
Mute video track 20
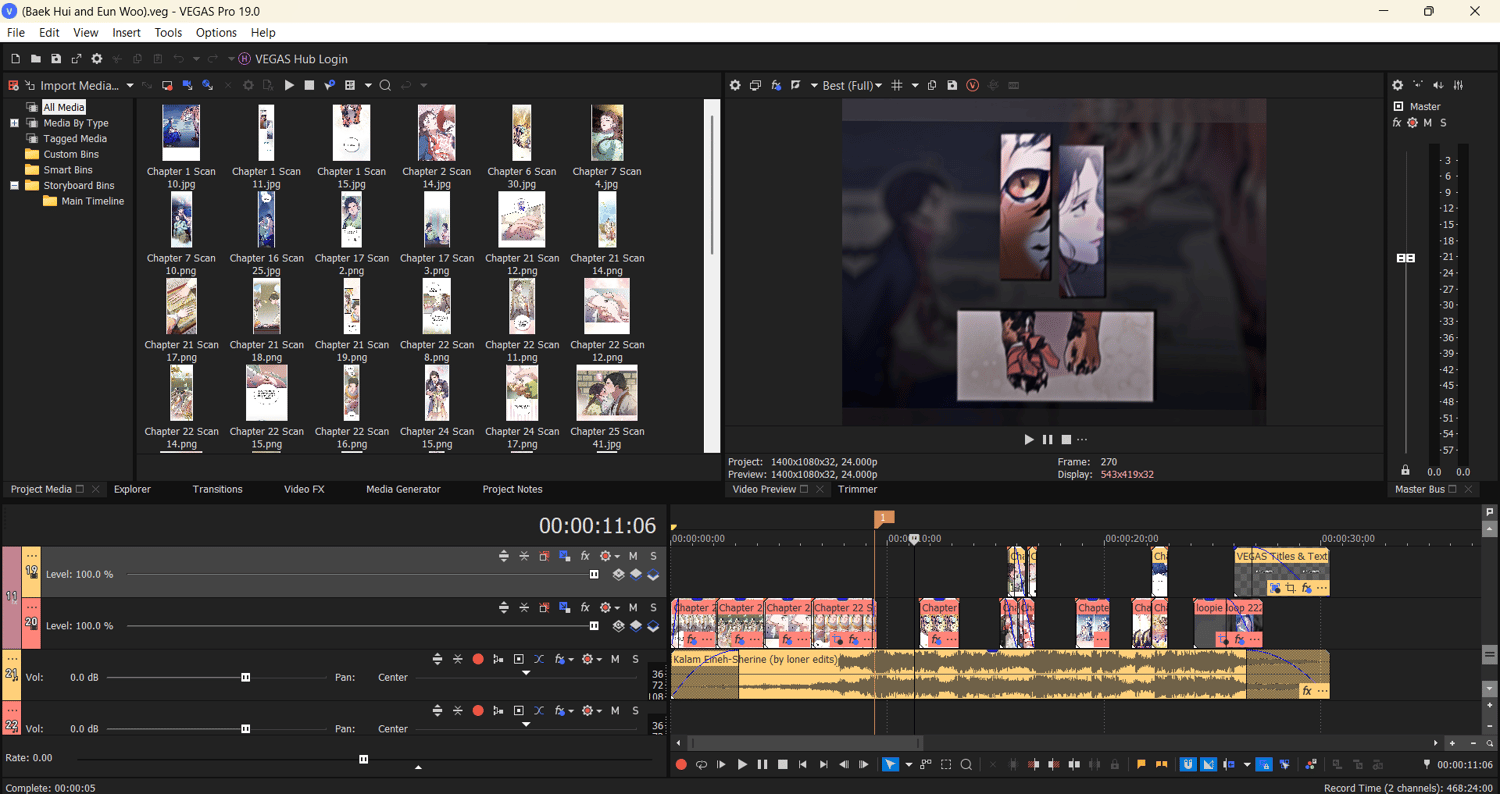tap(633, 607)
